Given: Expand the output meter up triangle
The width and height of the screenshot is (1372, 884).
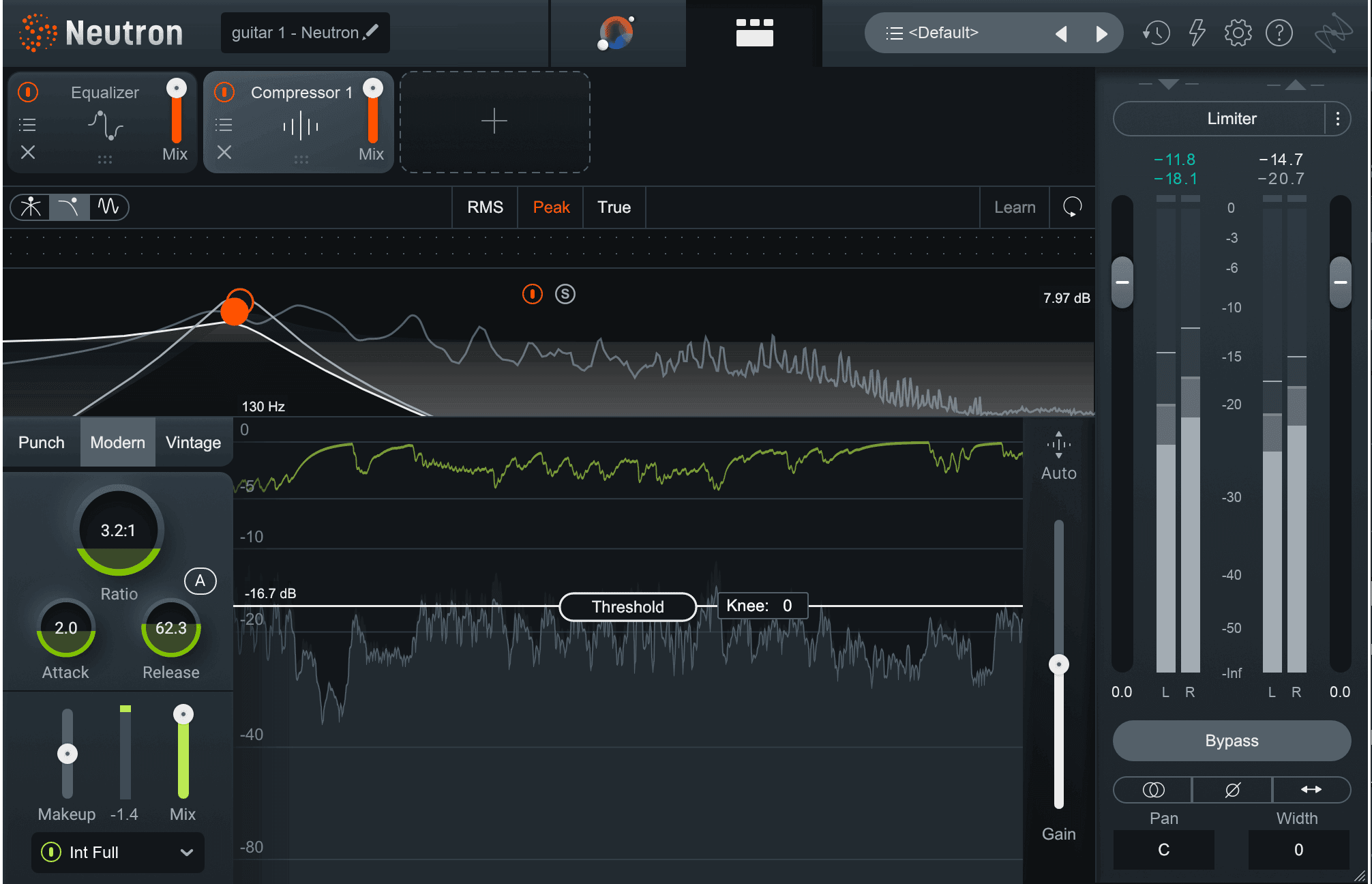Looking at the screenshot, I should pos(1296,85).
